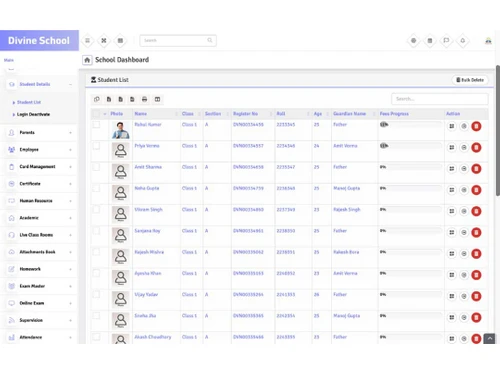Expand the Card Management sidebar menu
The image size is (500, 375).
pos(39,167)
